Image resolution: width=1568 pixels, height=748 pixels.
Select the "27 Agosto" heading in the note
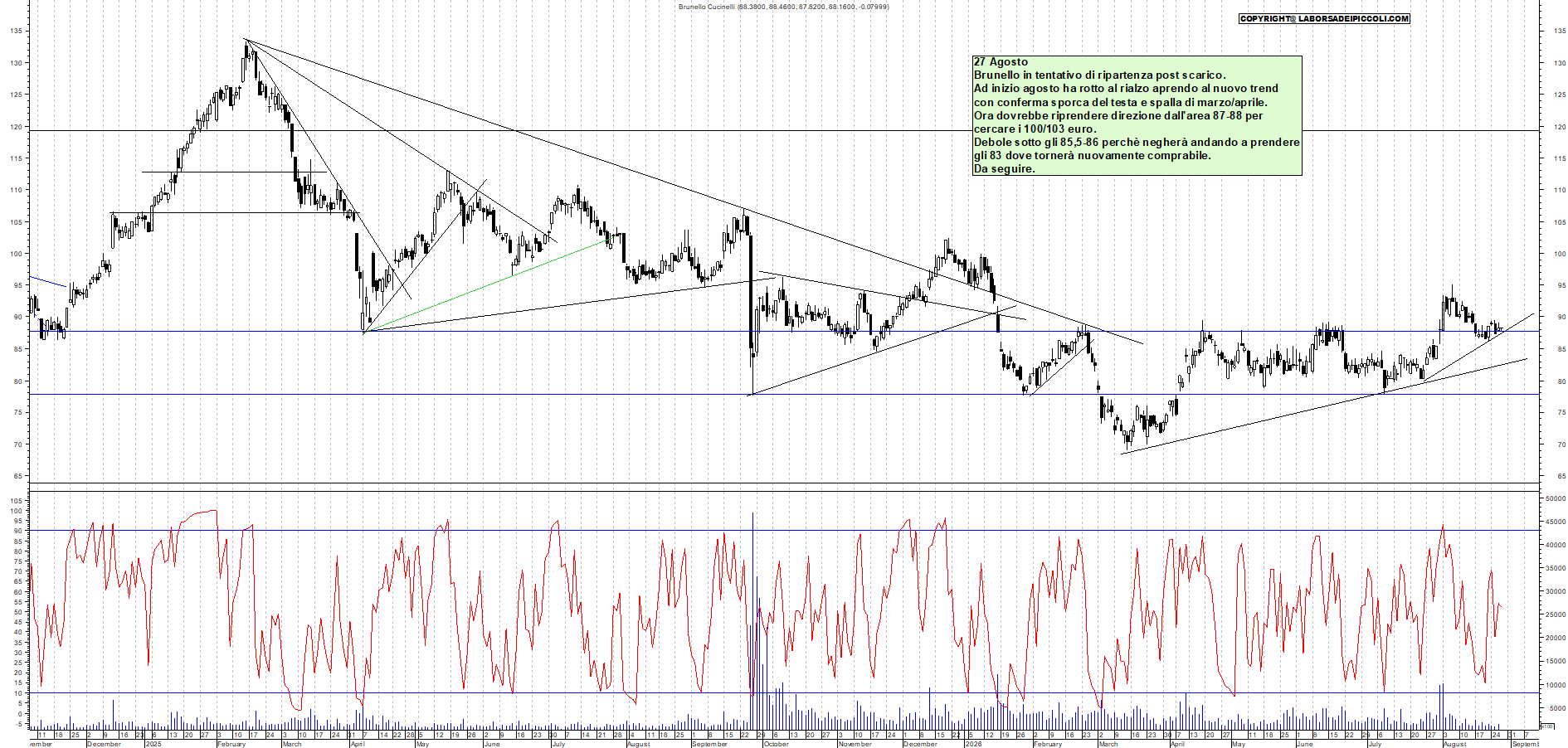click(1001, 62)
